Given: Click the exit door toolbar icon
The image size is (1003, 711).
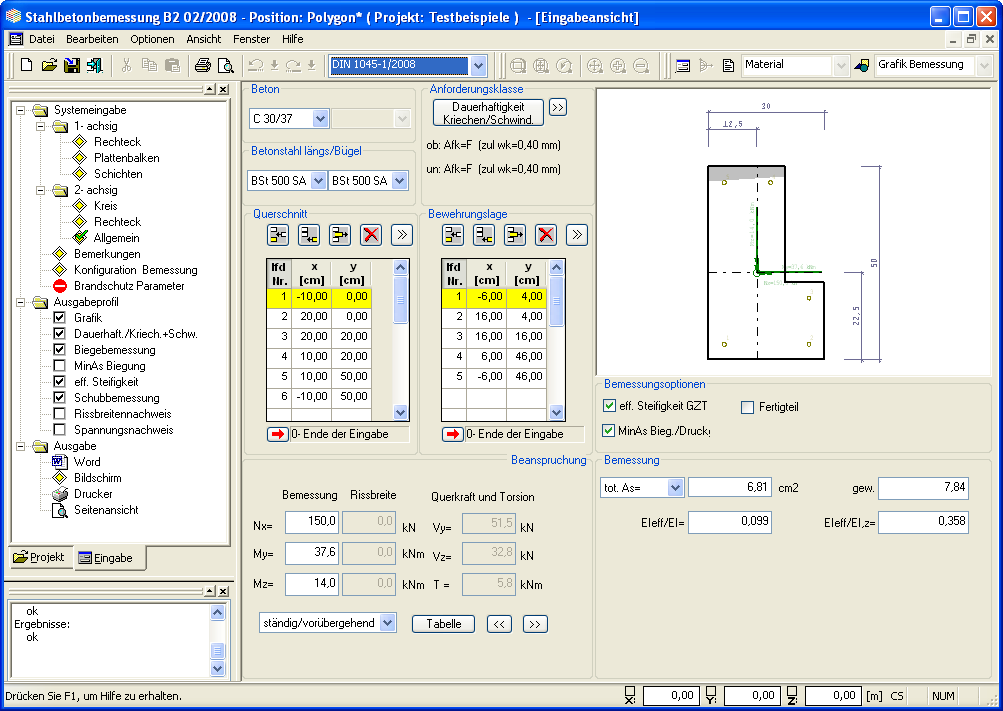Looking at the screenshot, I should point(95,65).
